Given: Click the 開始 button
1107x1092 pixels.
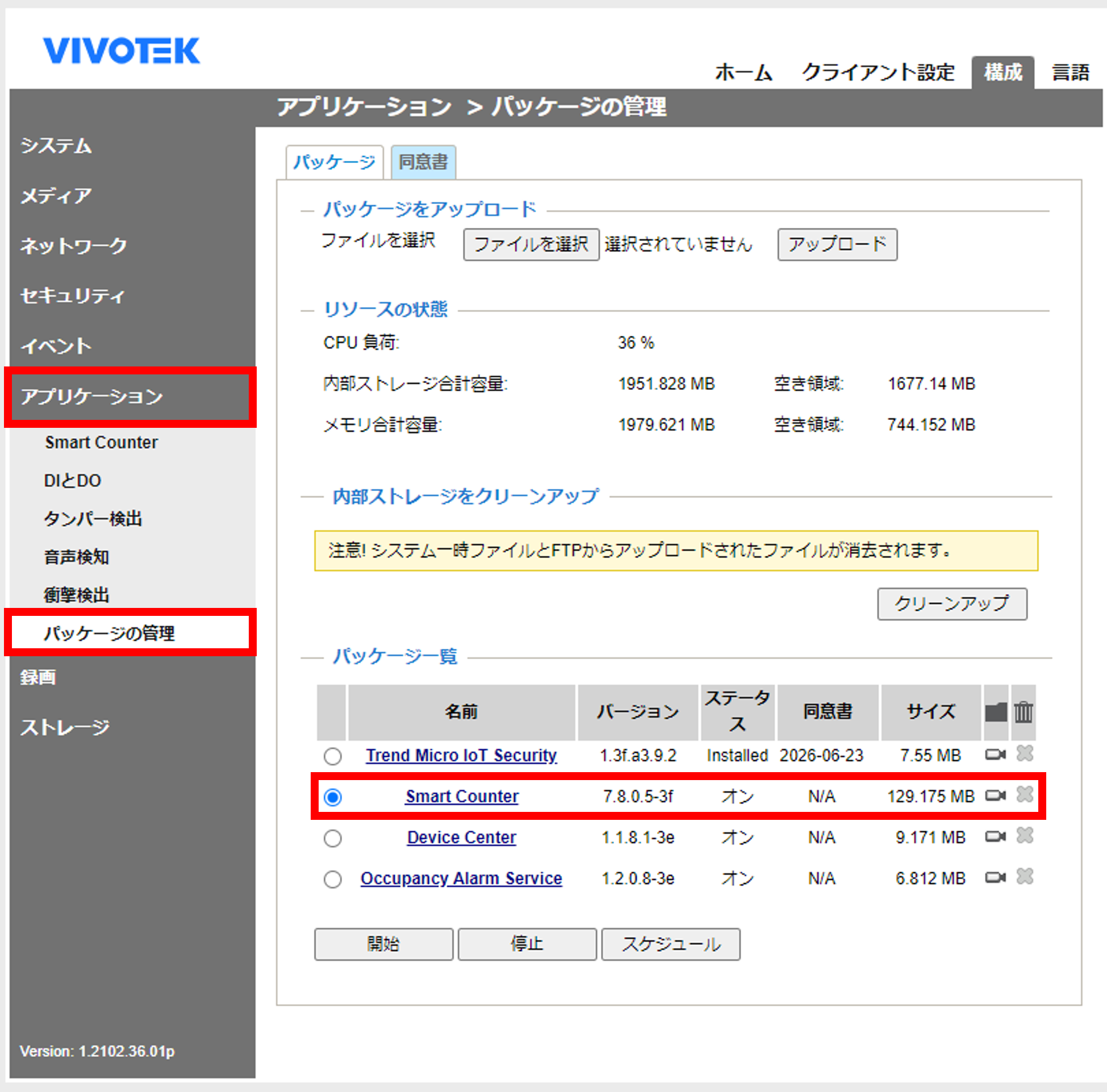Looking at the screenshot, I should click(x=383, y=944).
